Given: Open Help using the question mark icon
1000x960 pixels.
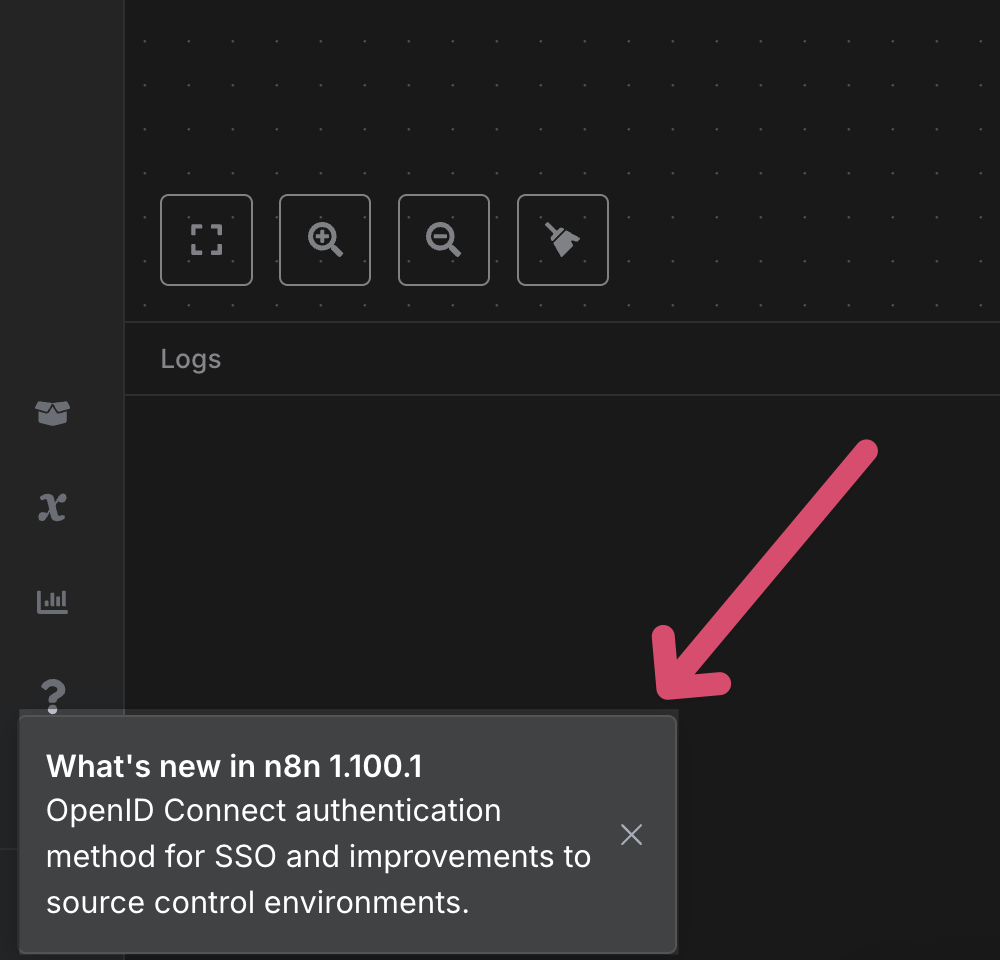Looking at the screenshot, I should click(x=51, y=696).
